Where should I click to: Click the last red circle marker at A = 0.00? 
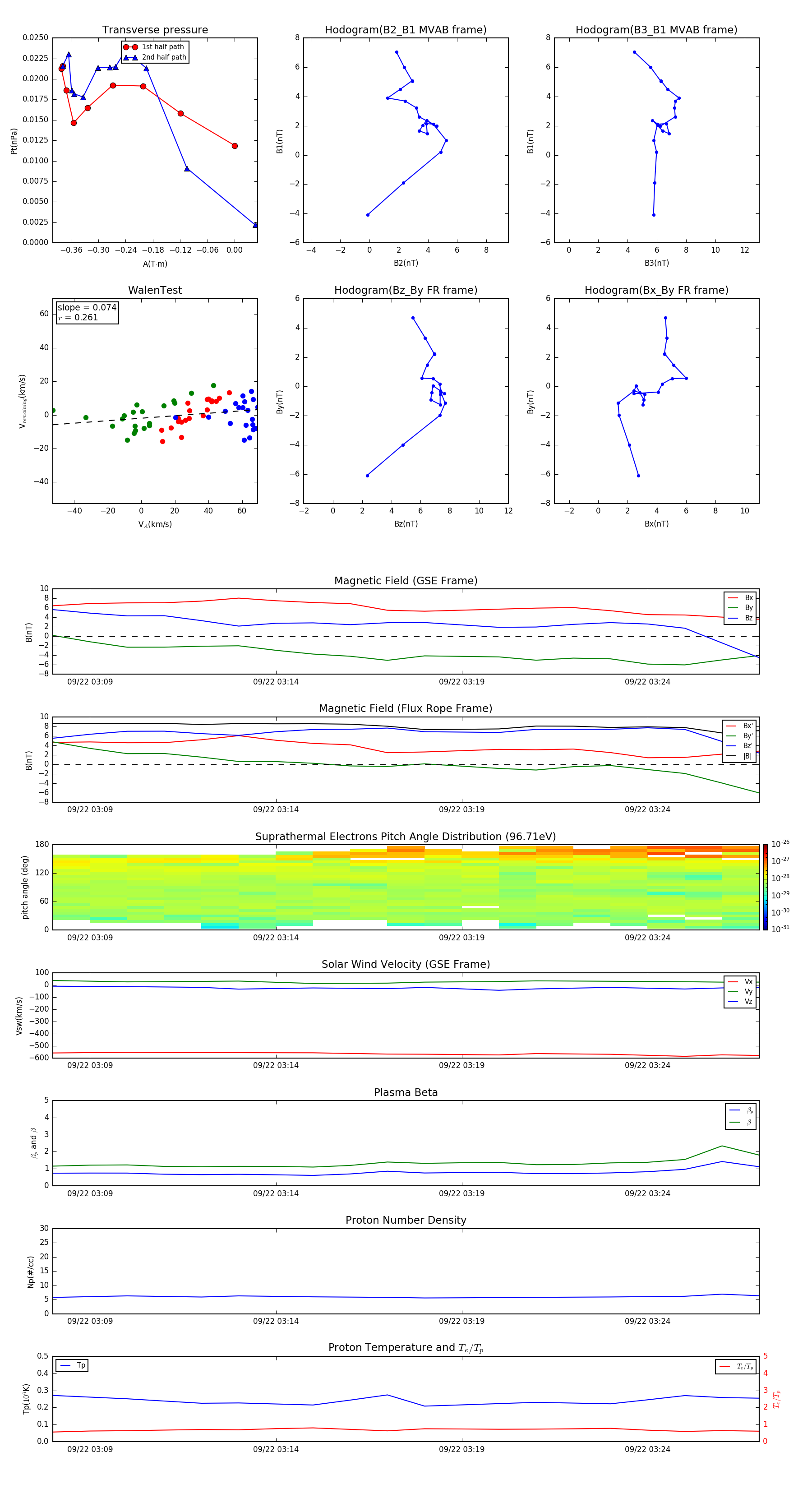click(235, 146)
